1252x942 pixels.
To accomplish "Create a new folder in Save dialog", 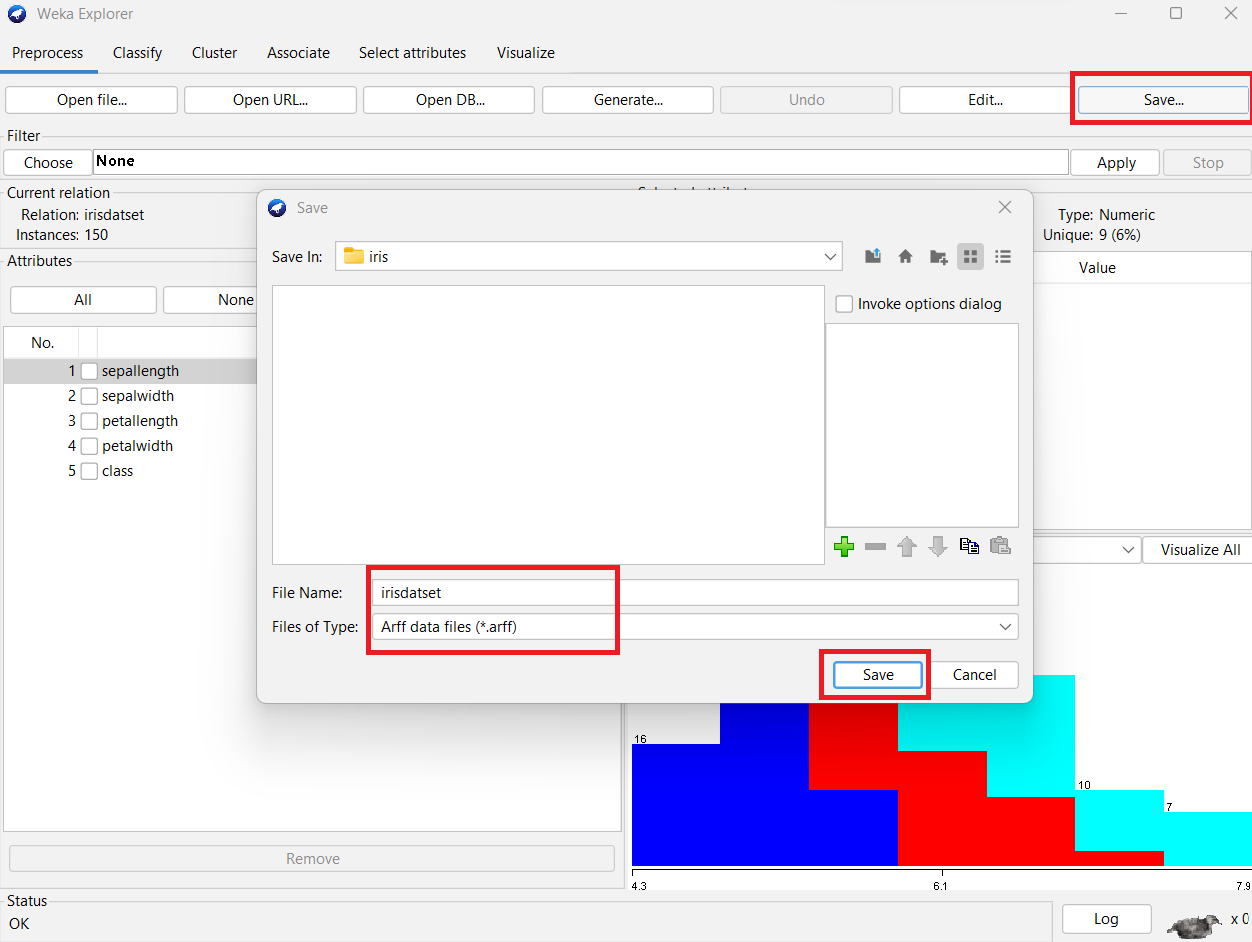I will pyautogui.click(x=938, y=257).
